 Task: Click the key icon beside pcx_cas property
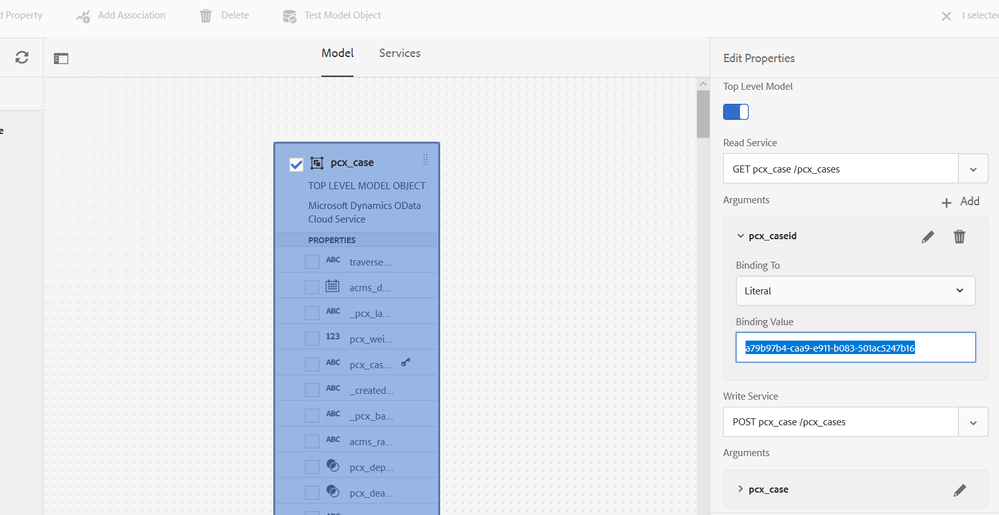click(406, 364)
